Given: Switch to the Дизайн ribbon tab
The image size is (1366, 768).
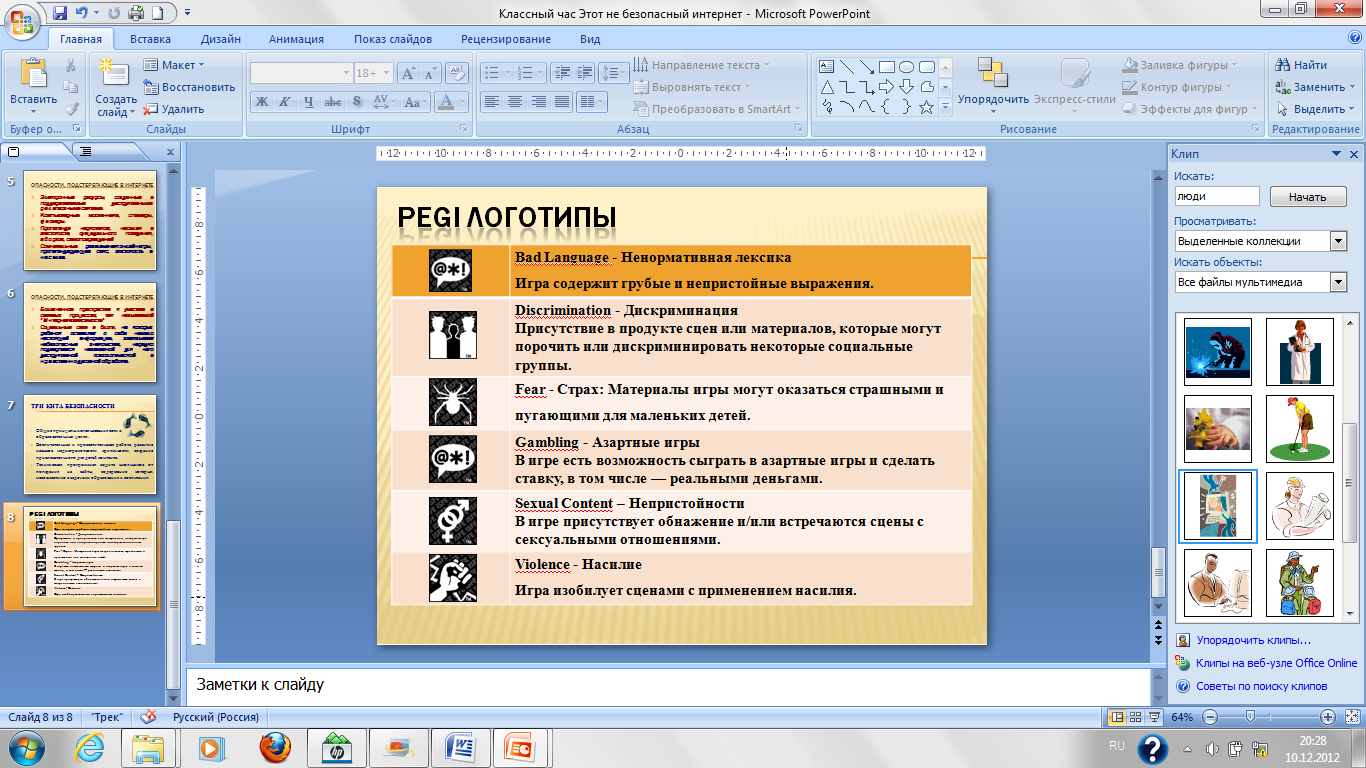Looking at the screenshot, I should click(x=220, y=39).
